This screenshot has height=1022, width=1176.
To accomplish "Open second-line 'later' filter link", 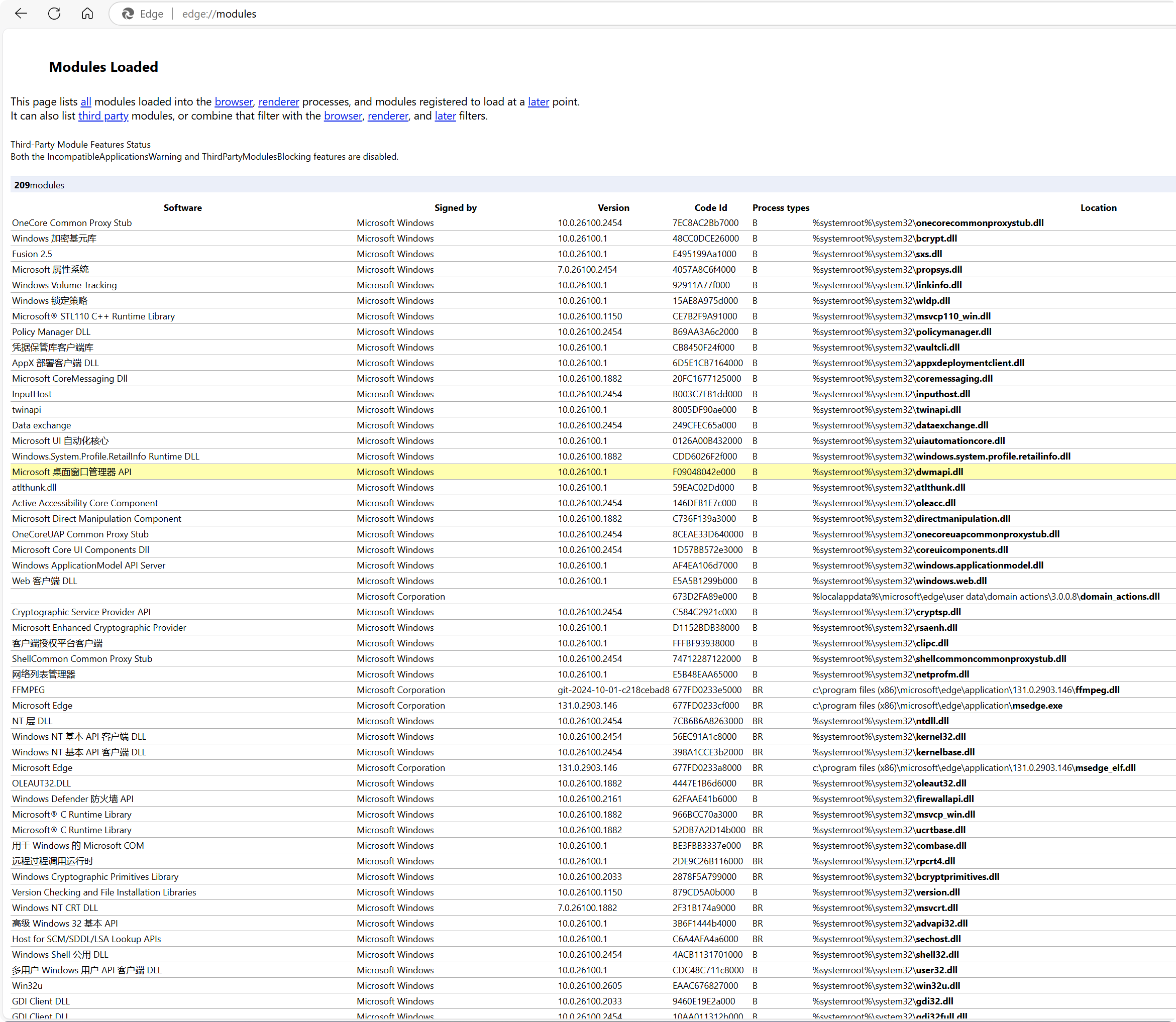I will click(445, 116).
